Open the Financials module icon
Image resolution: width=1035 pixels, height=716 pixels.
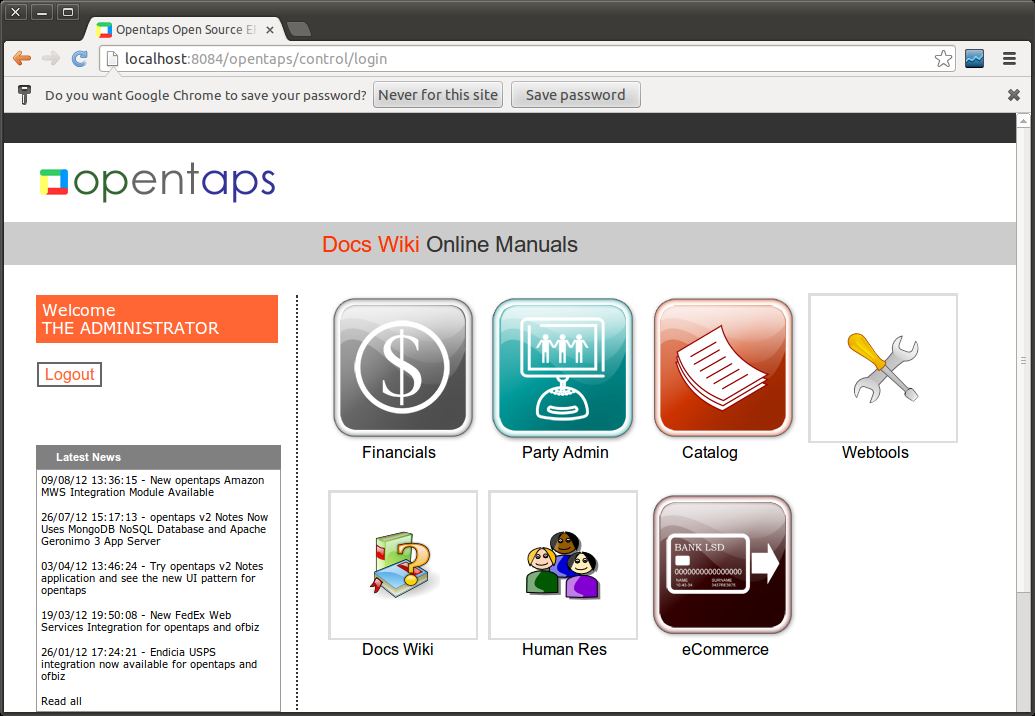[x=402, y=367]
